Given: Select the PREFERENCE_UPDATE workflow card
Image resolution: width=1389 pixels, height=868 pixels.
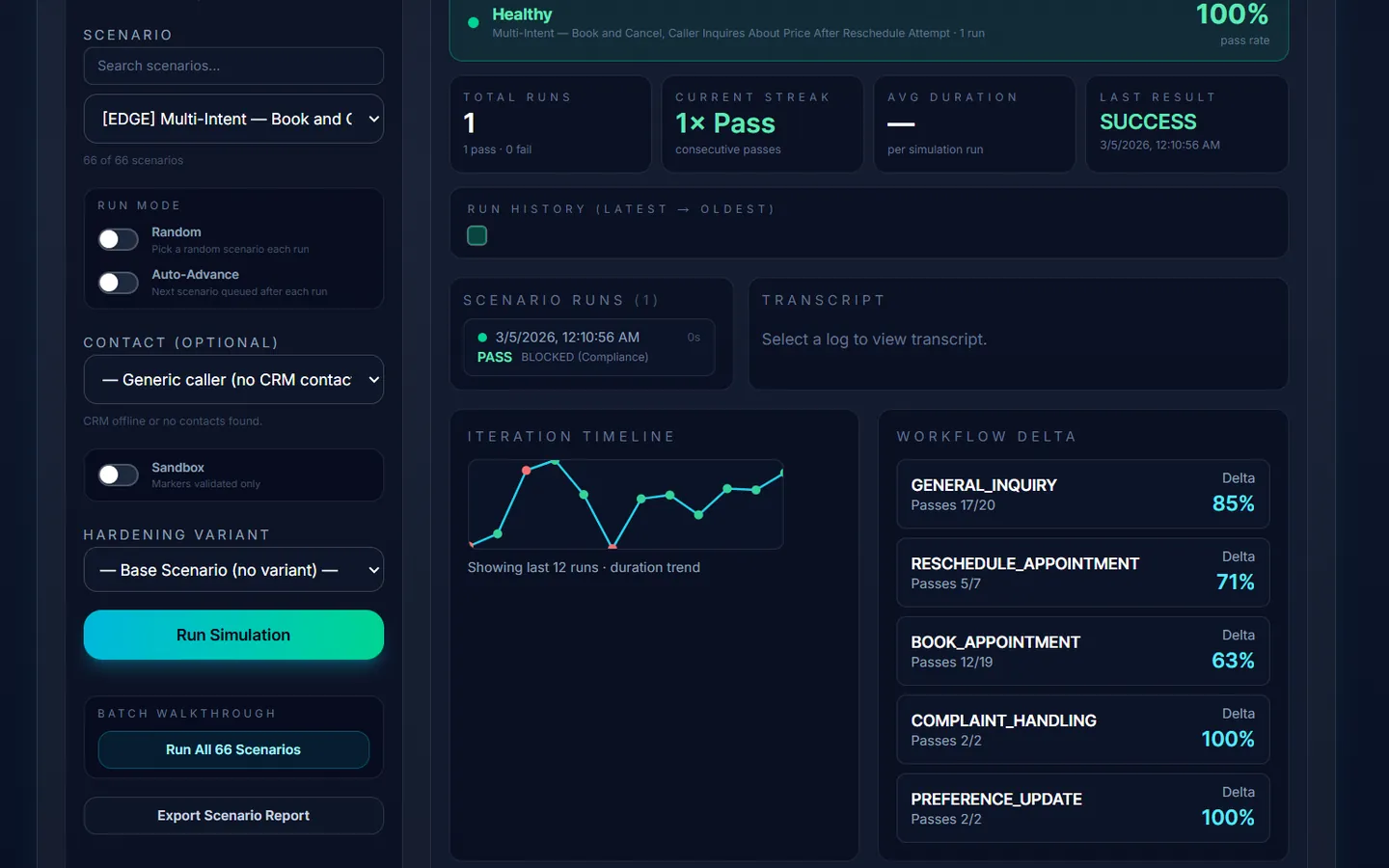Looking at the screenshot, I should [x=1083, y=808].
